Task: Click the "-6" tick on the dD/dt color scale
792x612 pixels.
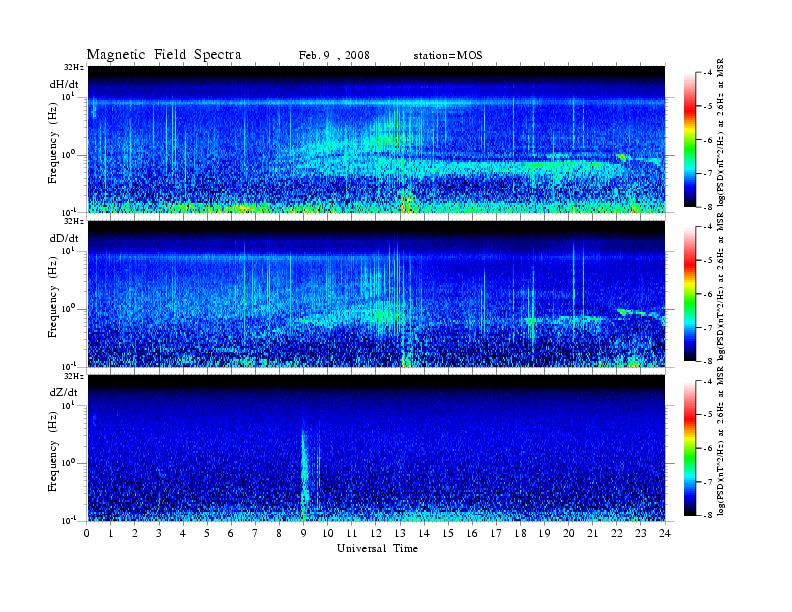Action: (708, 294)
